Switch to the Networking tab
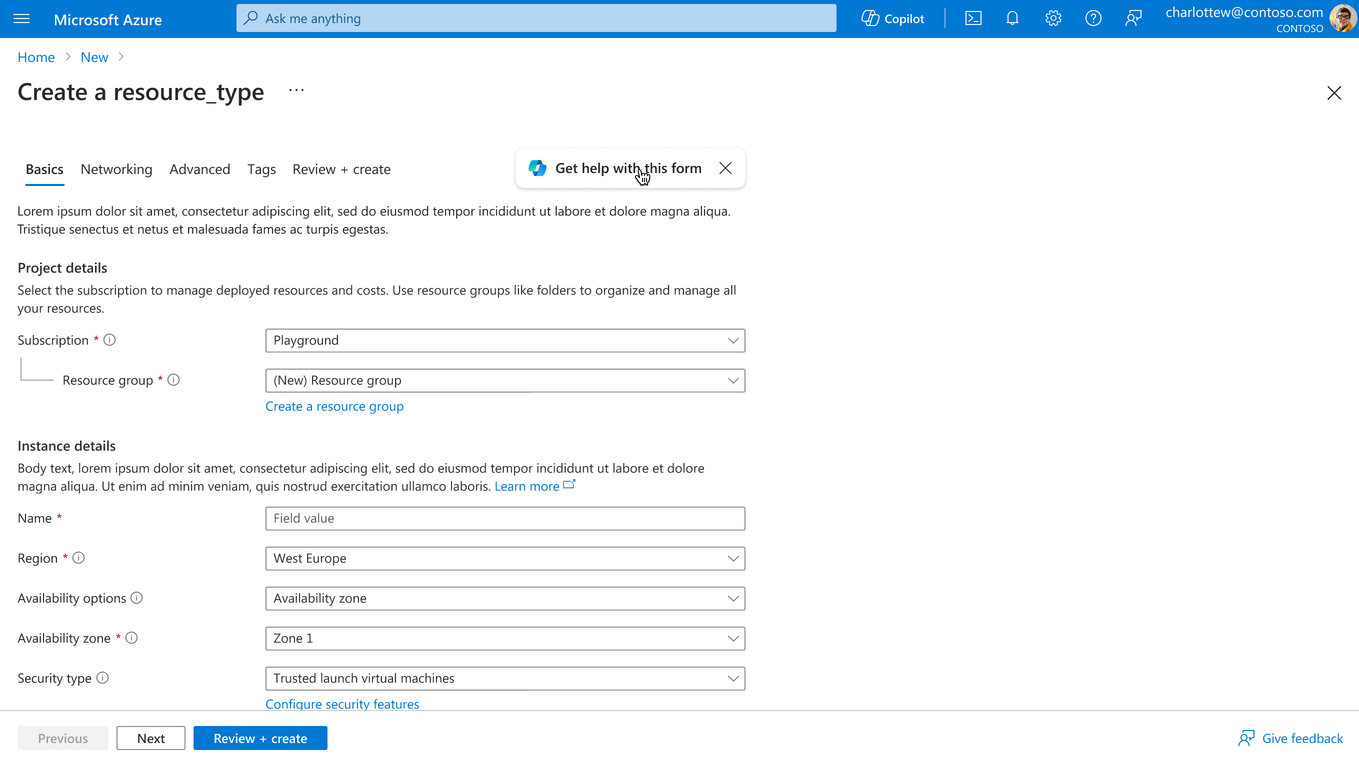1359x763 pixels. pyautogui.click(x=116, y=169)
